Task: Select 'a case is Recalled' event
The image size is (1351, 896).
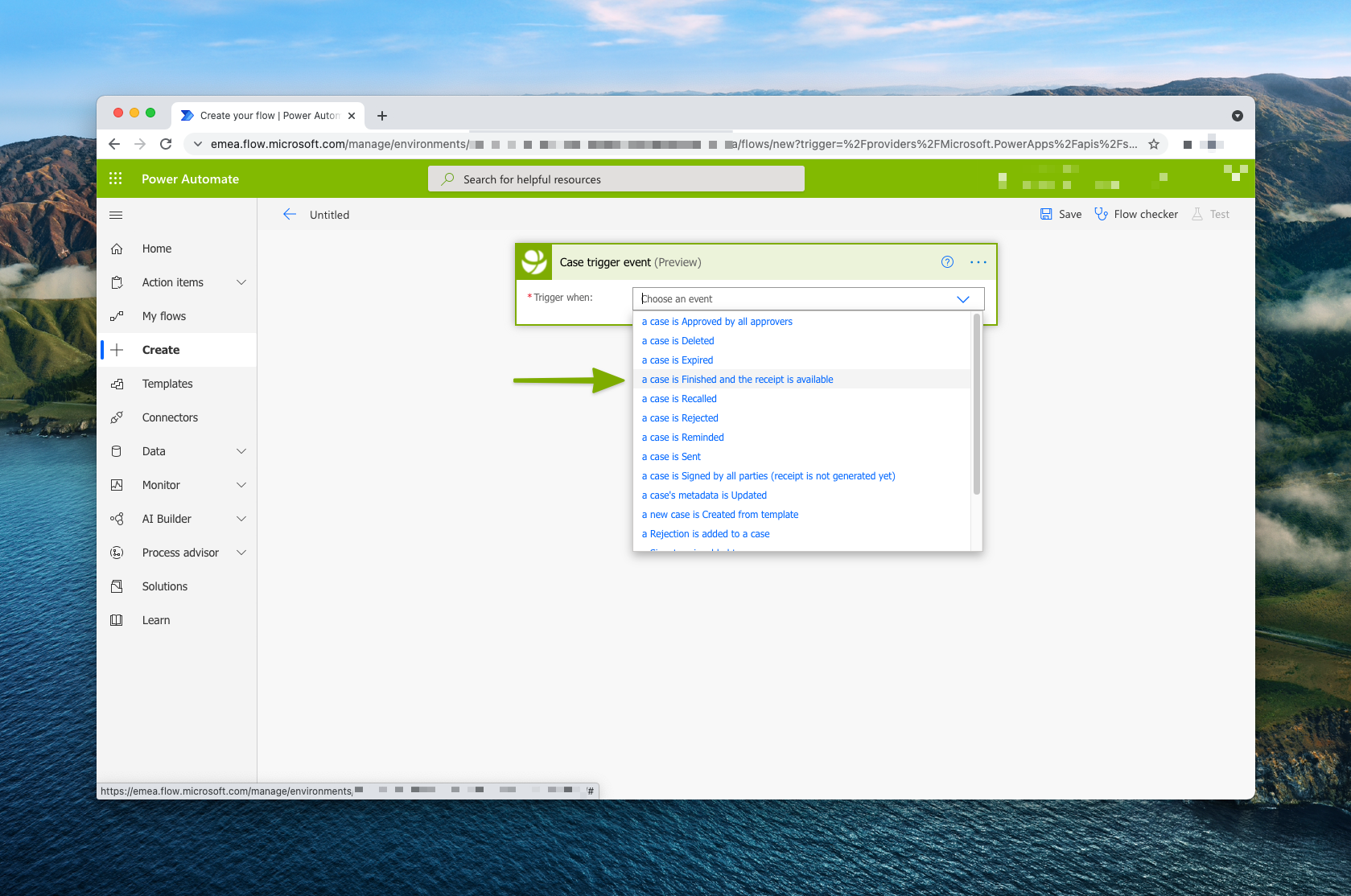Action: click(x=802, y=399)
